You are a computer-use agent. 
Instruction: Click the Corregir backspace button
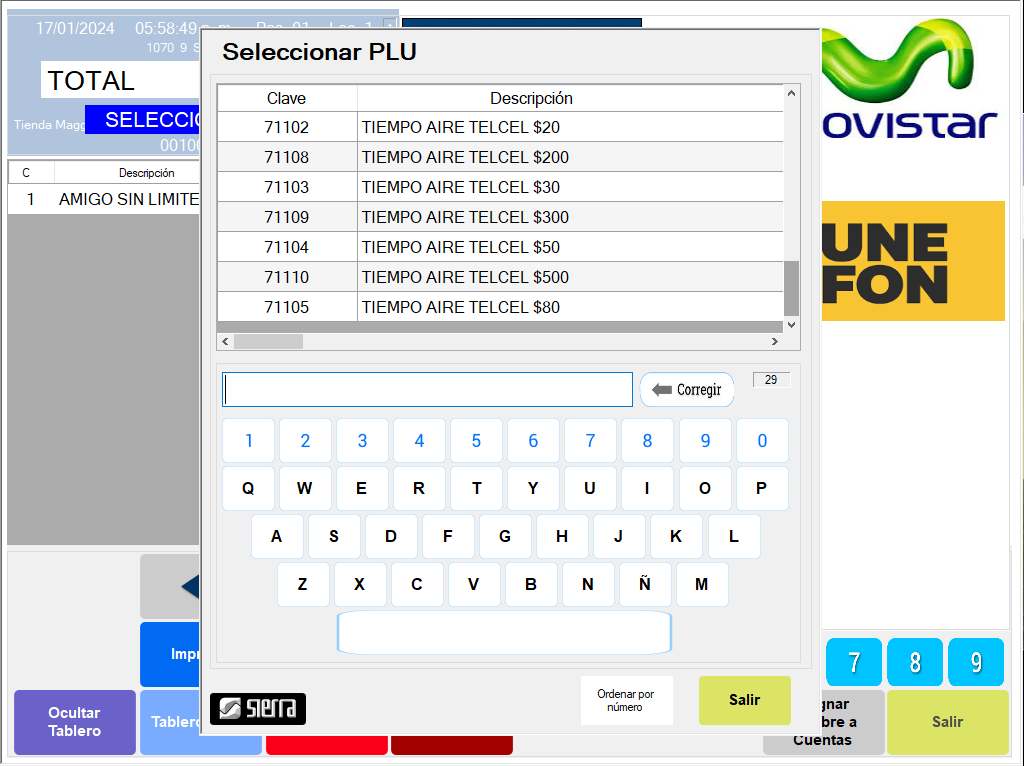point(687,390)
